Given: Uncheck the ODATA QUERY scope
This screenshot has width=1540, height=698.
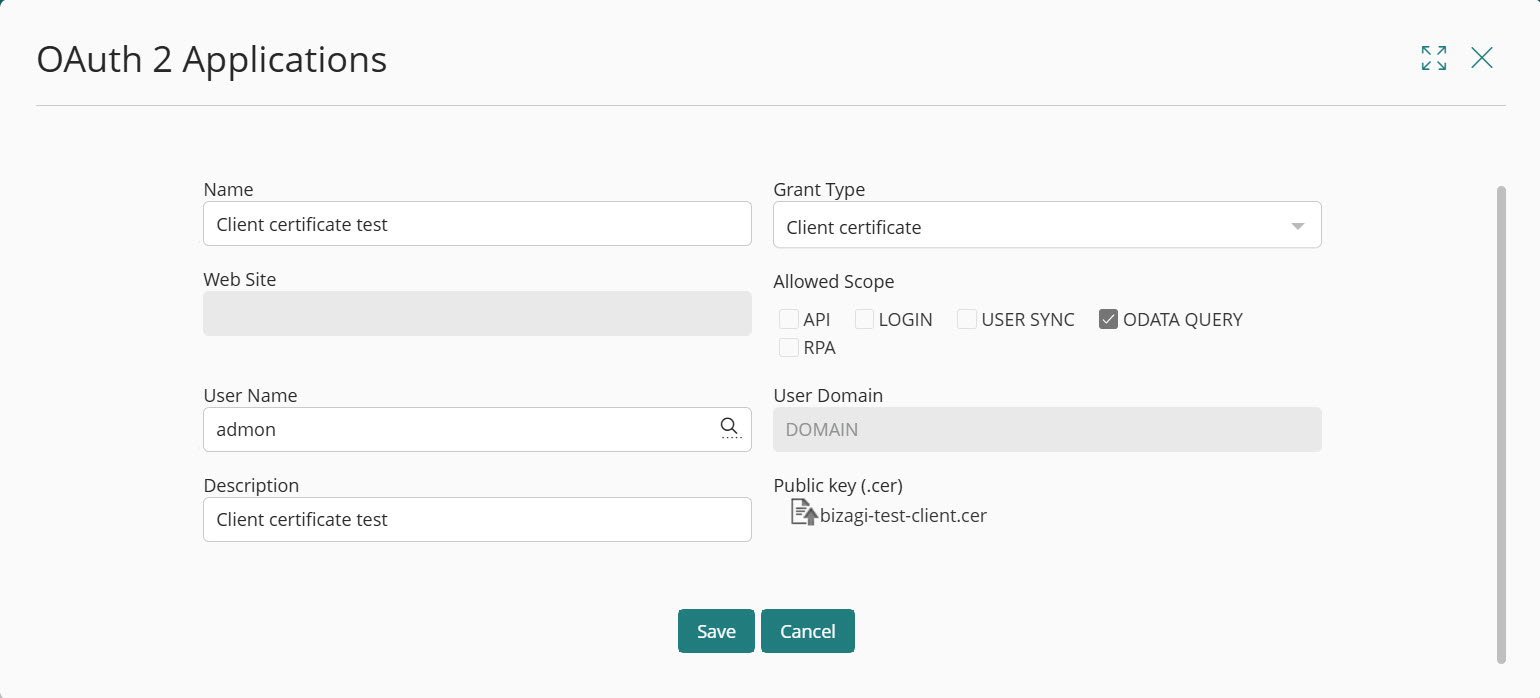Looking at the screenshot, I should [1108, 318].
